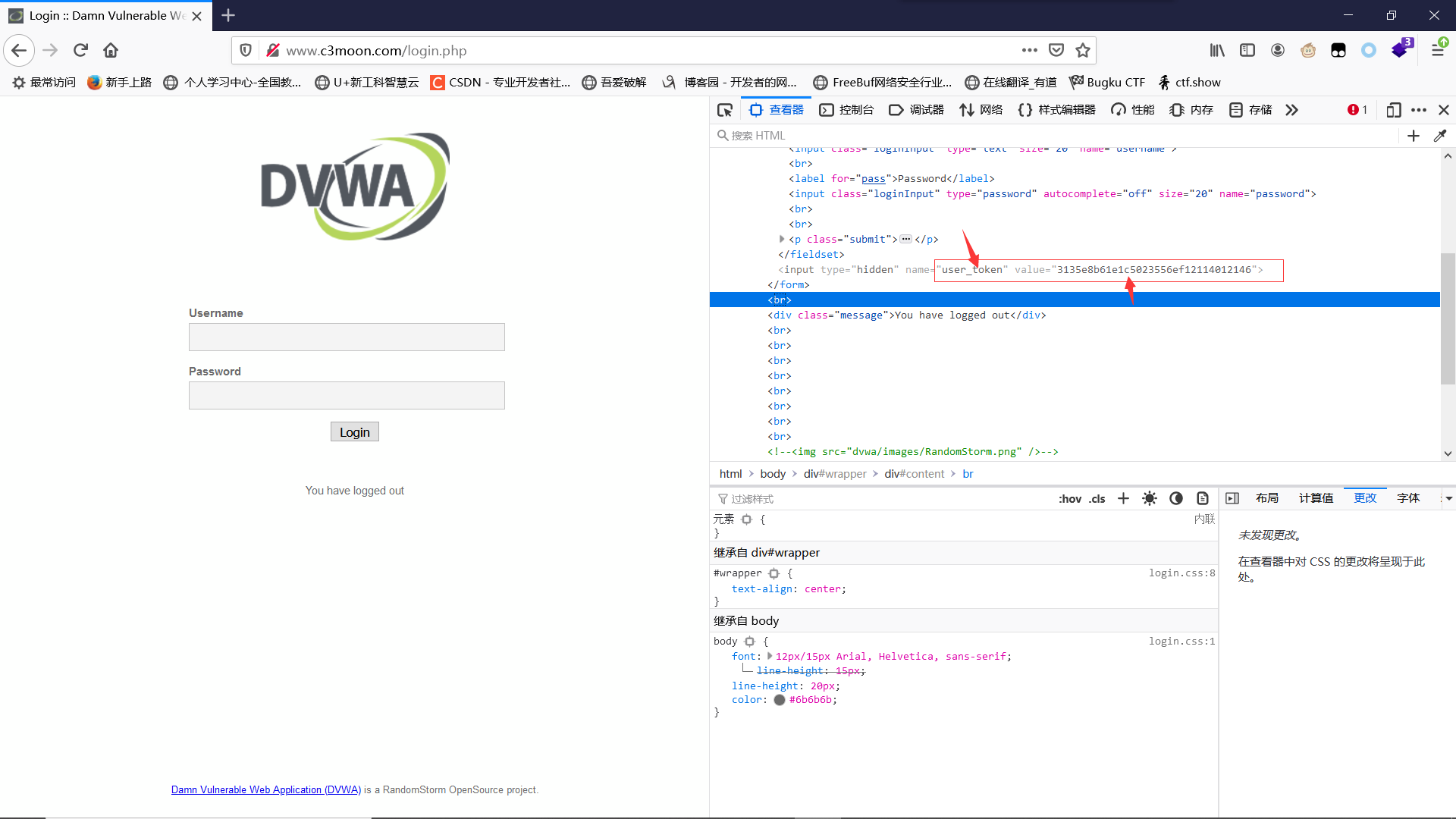Activate the element picker in DevTools
The width and height of the screenshot is (1456, 819).
pos(725,110)
